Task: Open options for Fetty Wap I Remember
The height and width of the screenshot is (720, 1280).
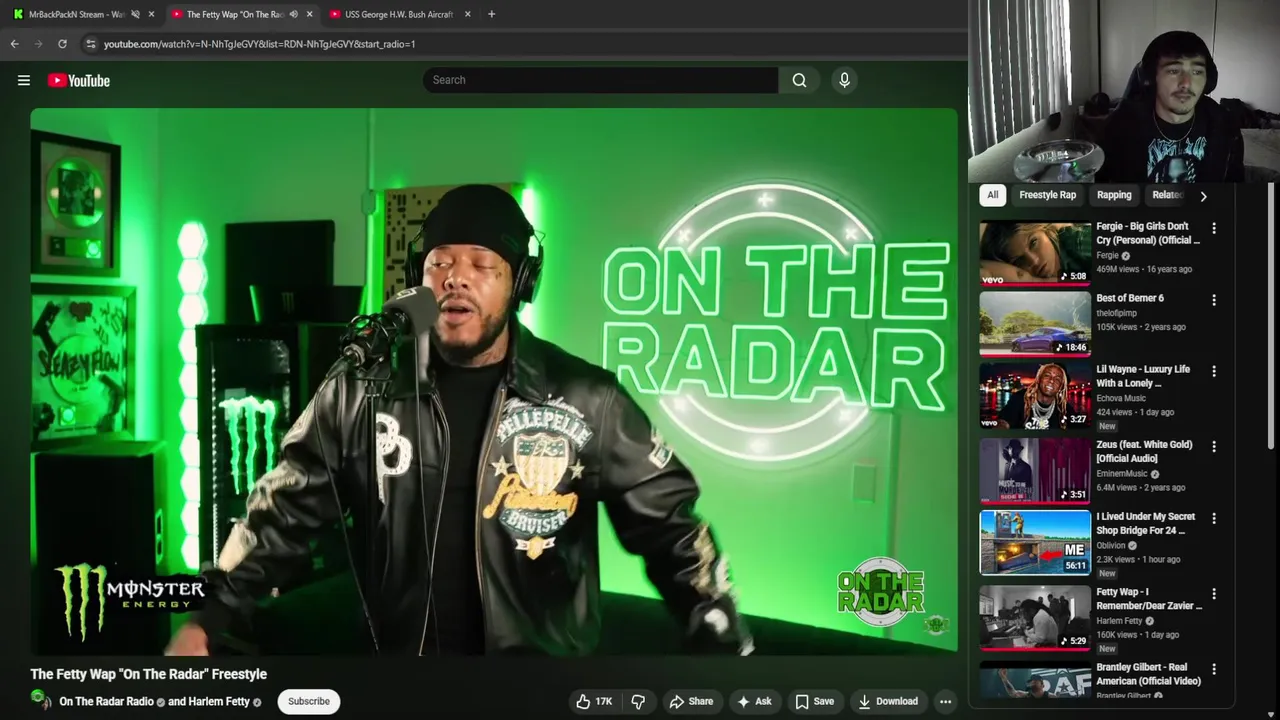Action: (x=1214, y=594)
